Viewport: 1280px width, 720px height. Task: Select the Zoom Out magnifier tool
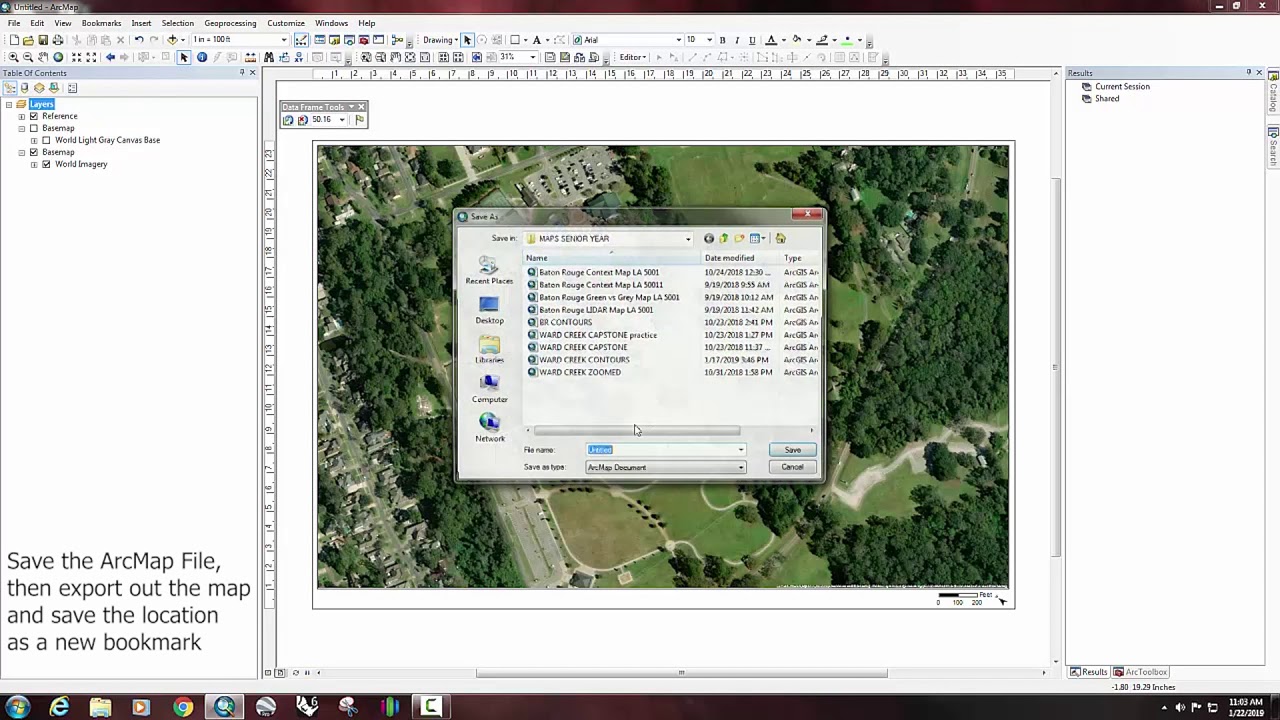tap(28, 57)
